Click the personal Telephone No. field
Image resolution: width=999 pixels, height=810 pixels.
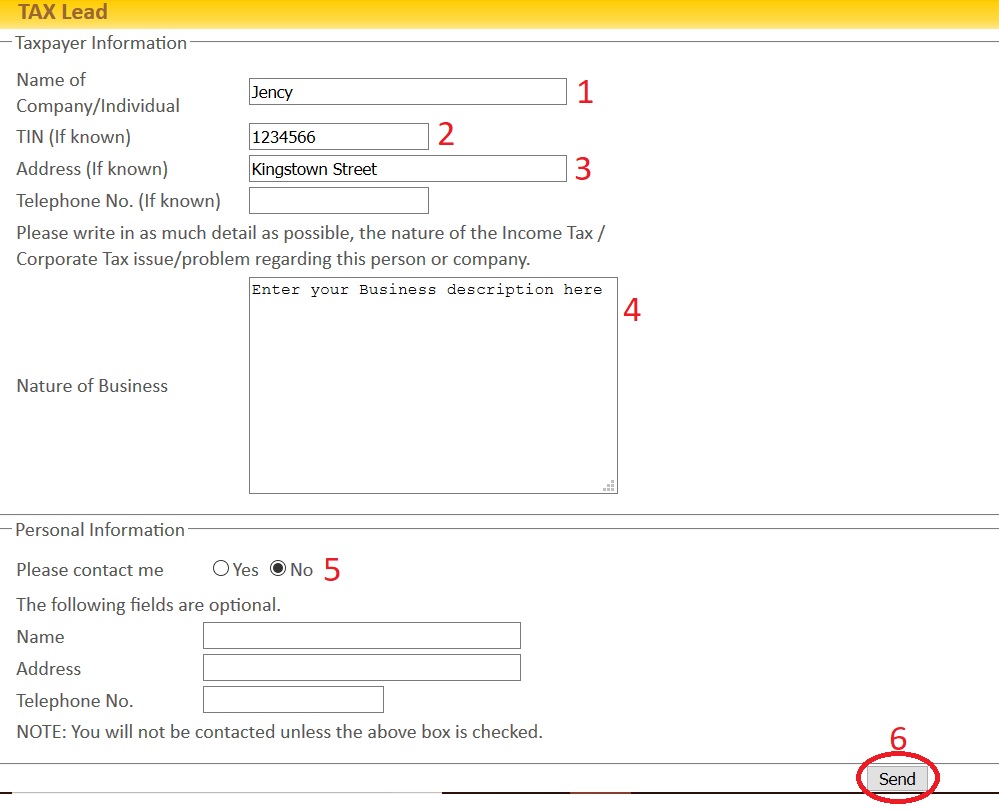293,700
